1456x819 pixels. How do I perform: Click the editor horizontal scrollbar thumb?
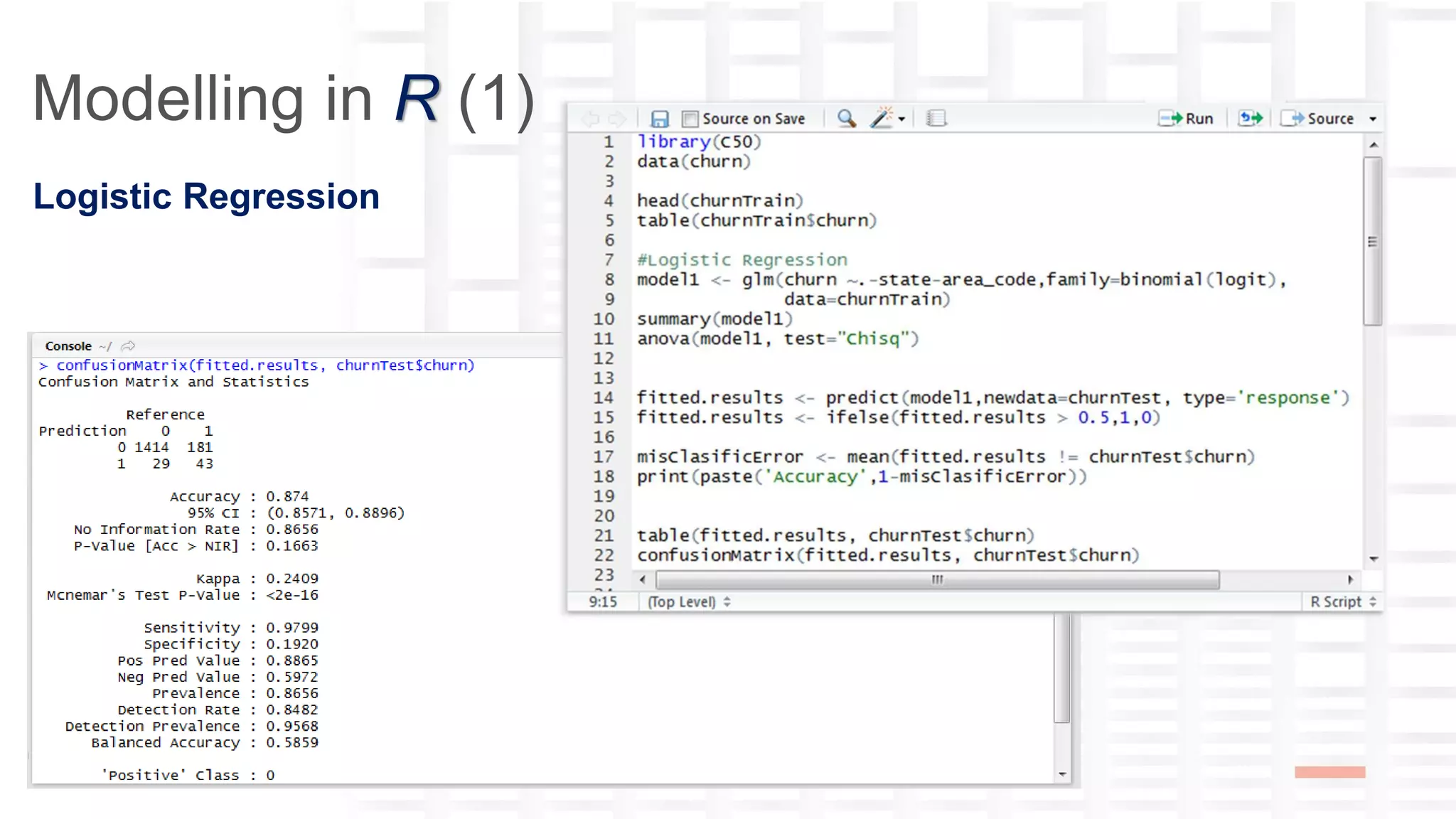pos(937,579)
